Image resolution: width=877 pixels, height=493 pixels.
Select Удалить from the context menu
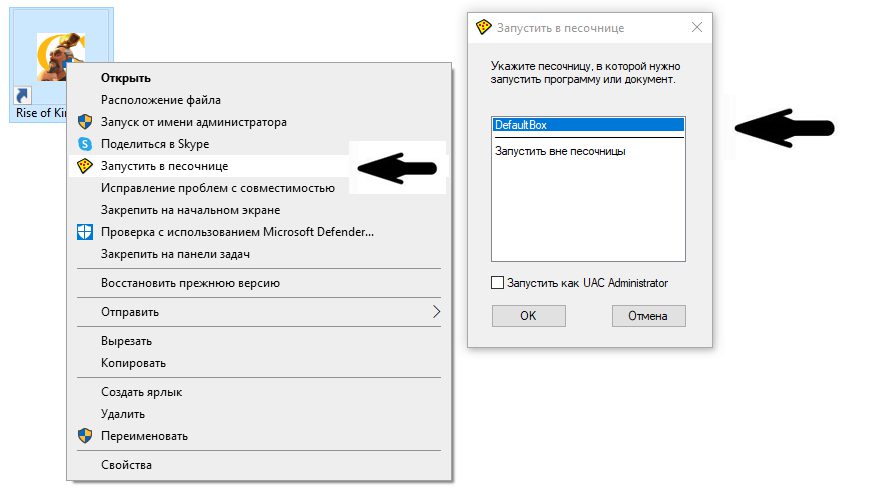(x=123, y=414)
